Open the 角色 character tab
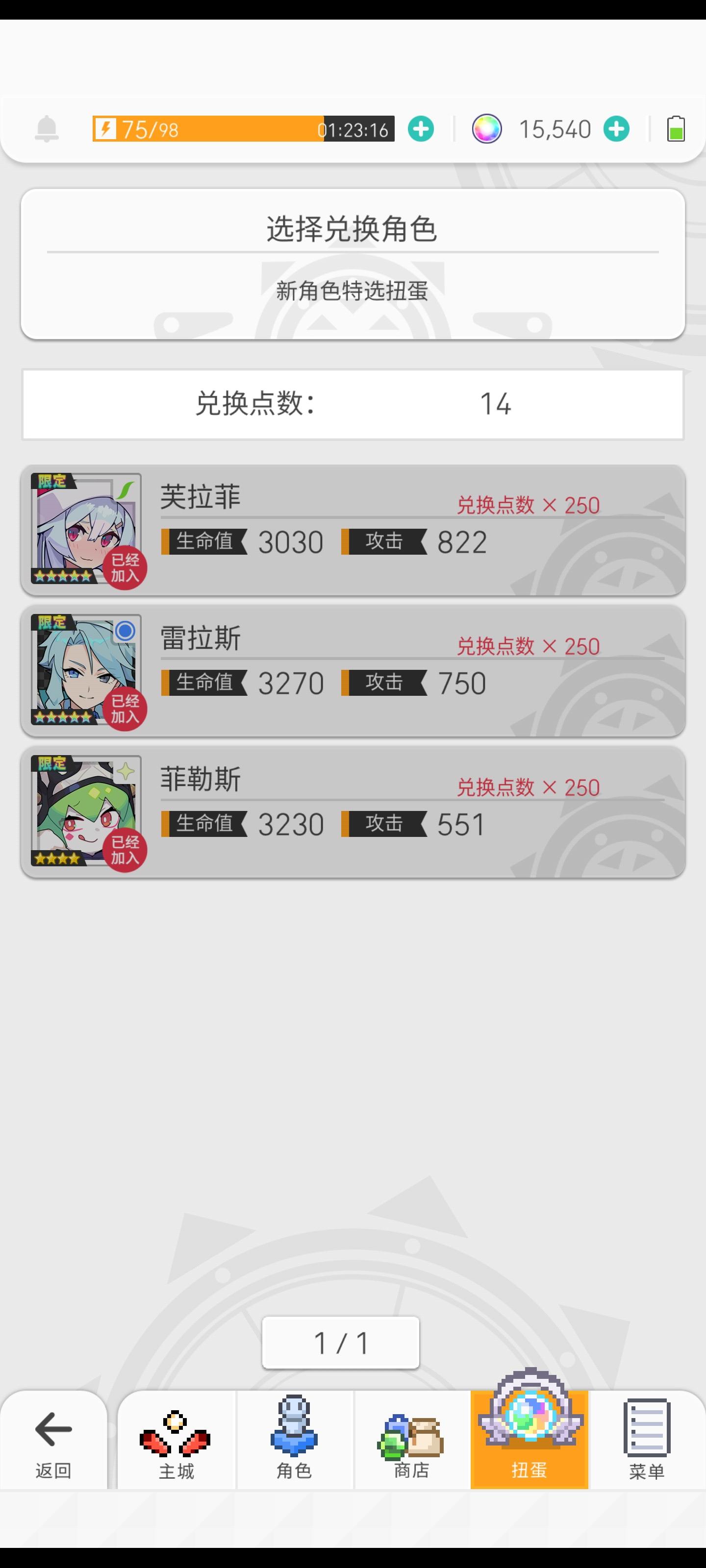706x1568 pixels. point(294,1440)
